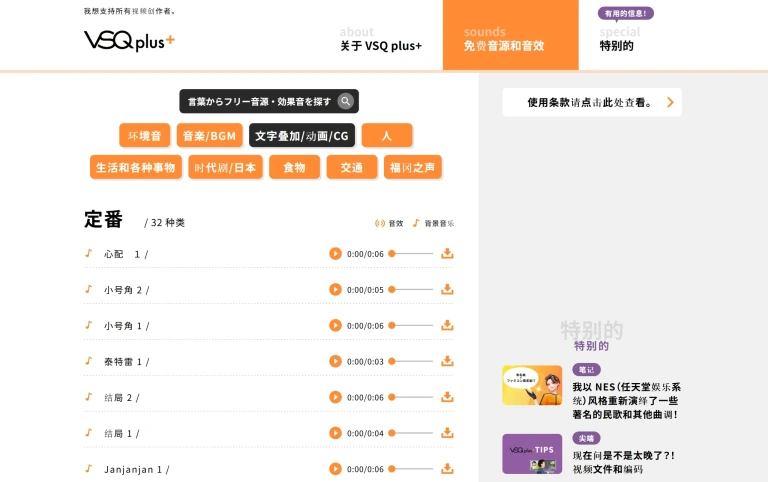The height and width of the screenshot is (482, 768).
Task: Open the NES style article thumbnail
Action: pos(532,385)
